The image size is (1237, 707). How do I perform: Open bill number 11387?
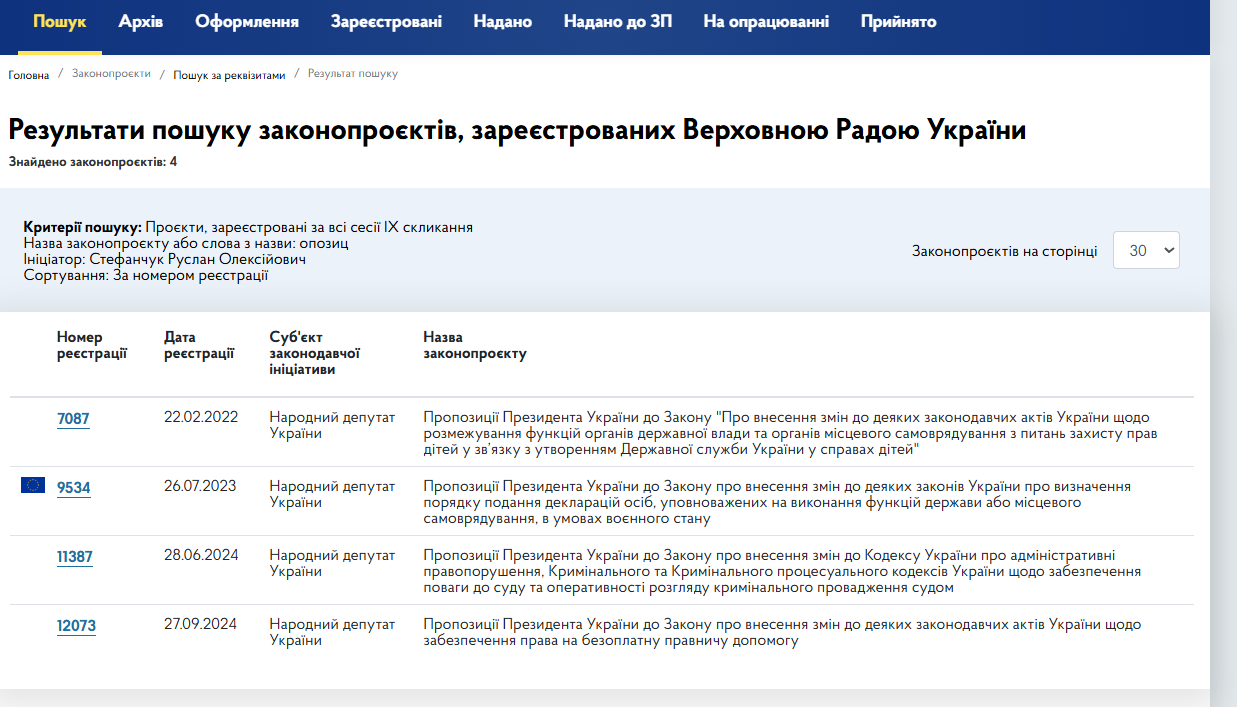click(x=75, y=557)
